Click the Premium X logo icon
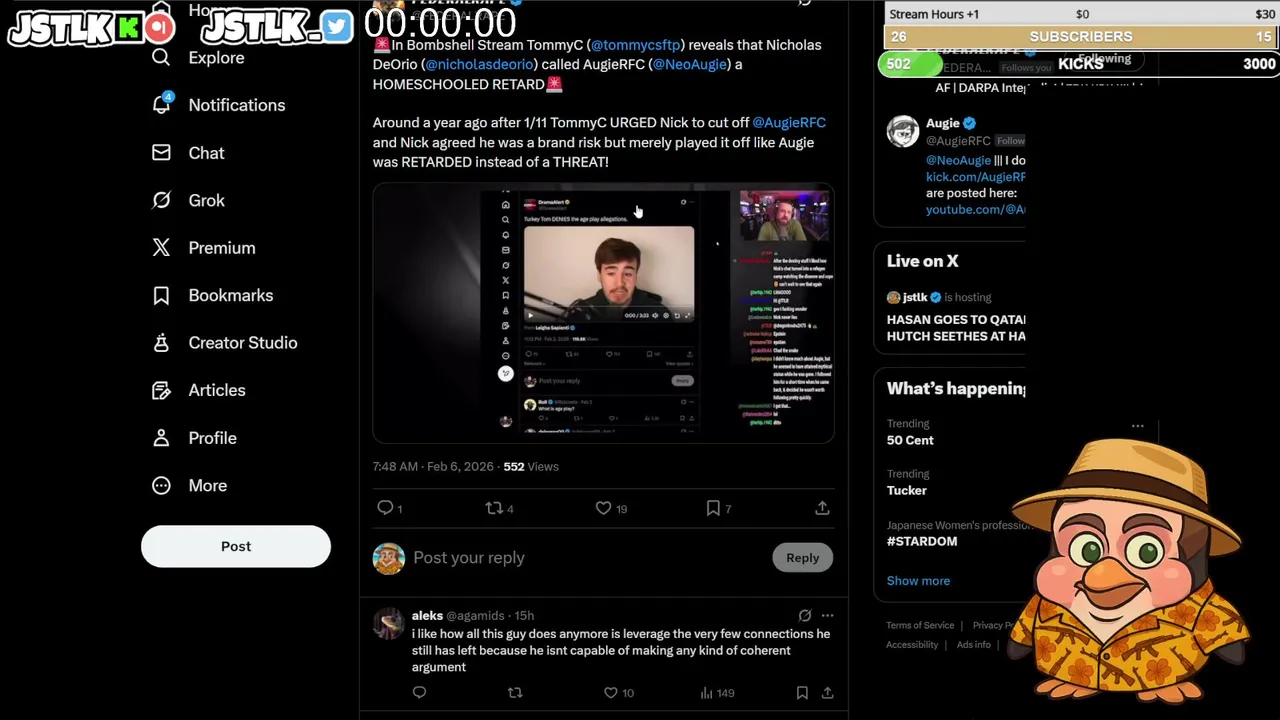1280x720 pixels. point(161,248)
